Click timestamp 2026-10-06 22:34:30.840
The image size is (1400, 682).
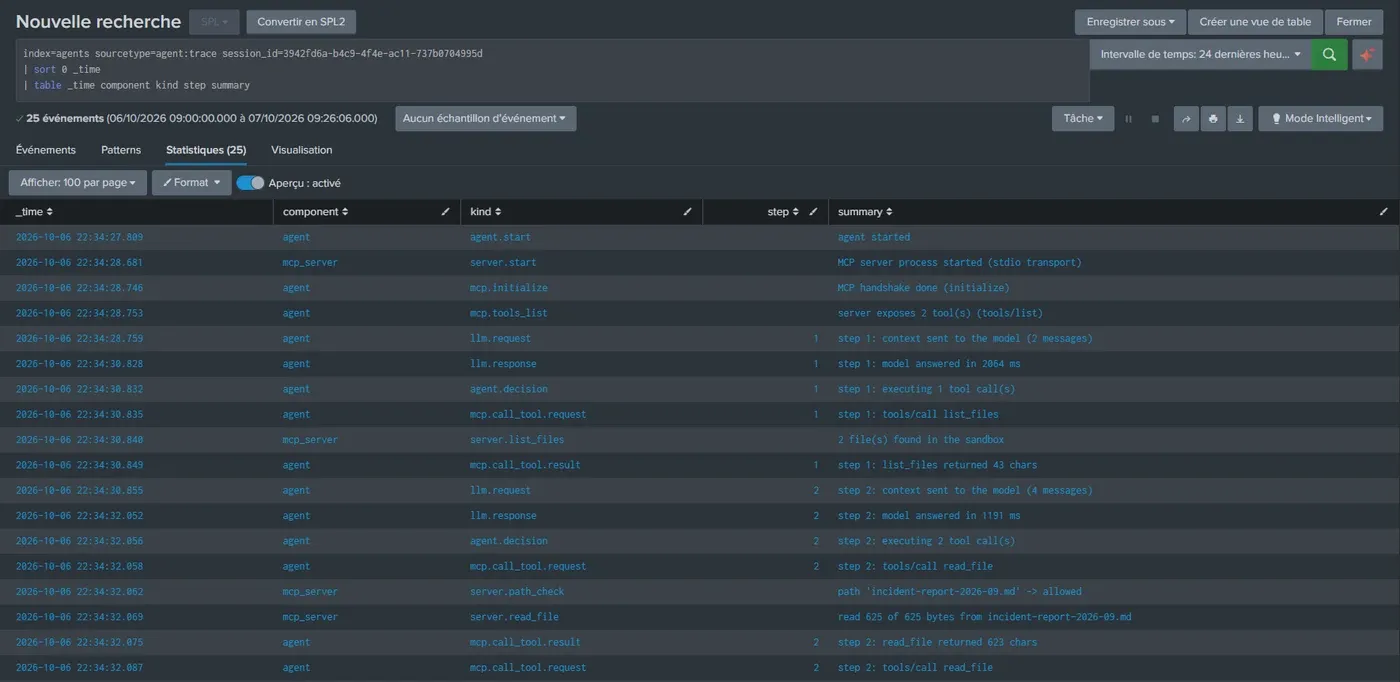79,440
